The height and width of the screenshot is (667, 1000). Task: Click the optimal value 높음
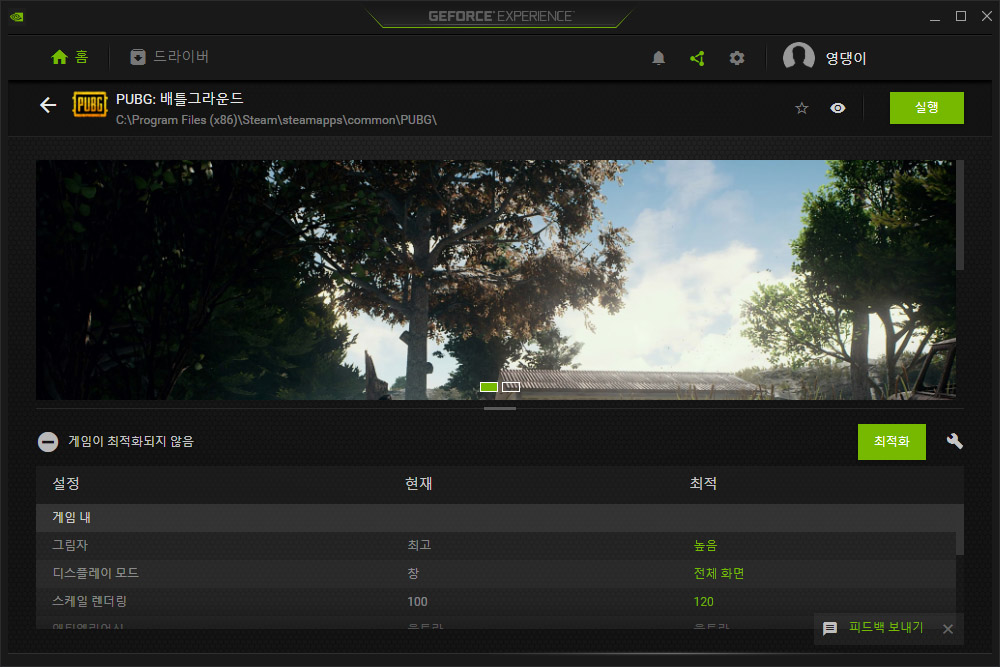pyautogui.click(x=705, y=546)
